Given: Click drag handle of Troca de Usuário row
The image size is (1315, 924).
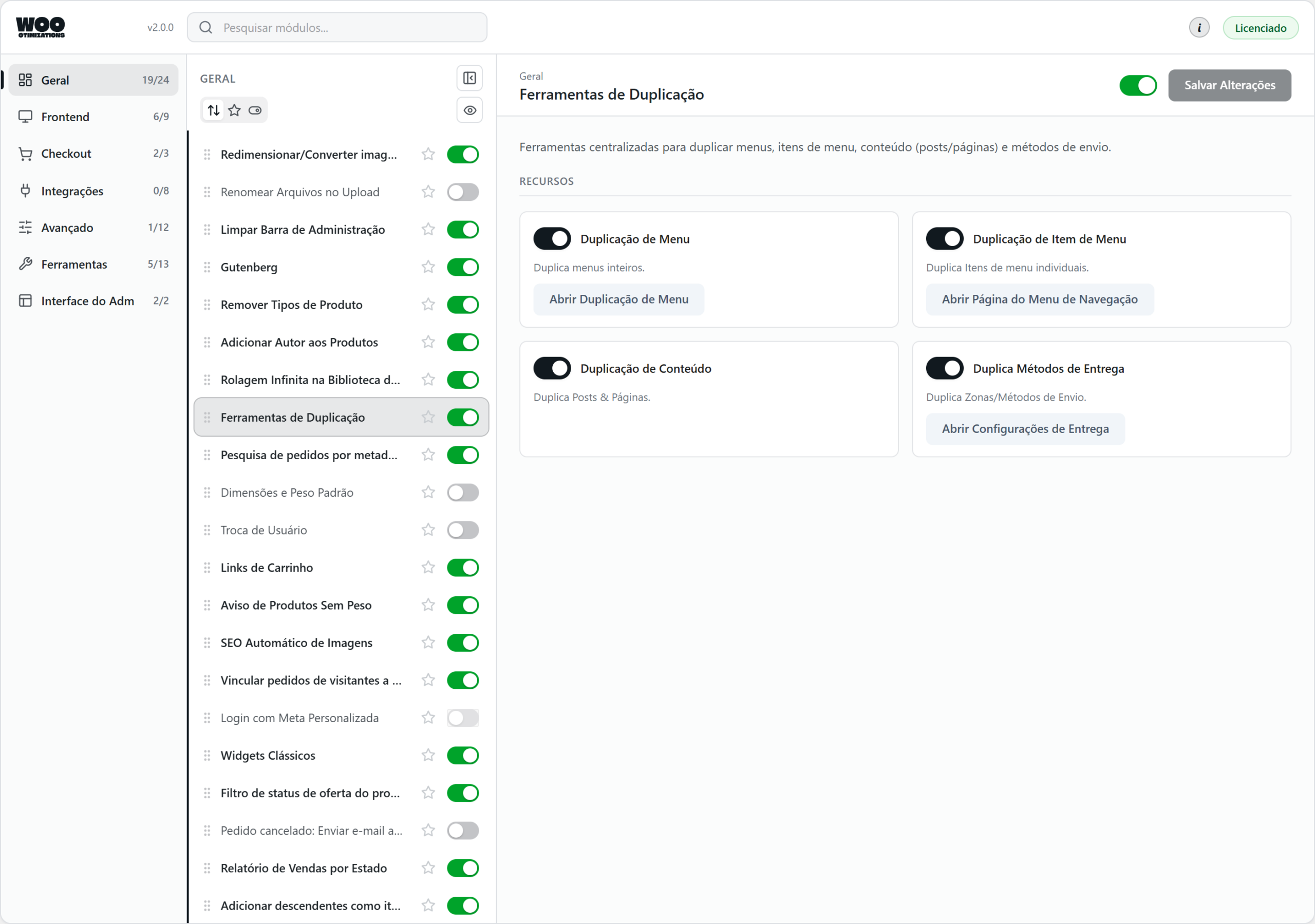Looking at the screenshot, I should 207,530.
